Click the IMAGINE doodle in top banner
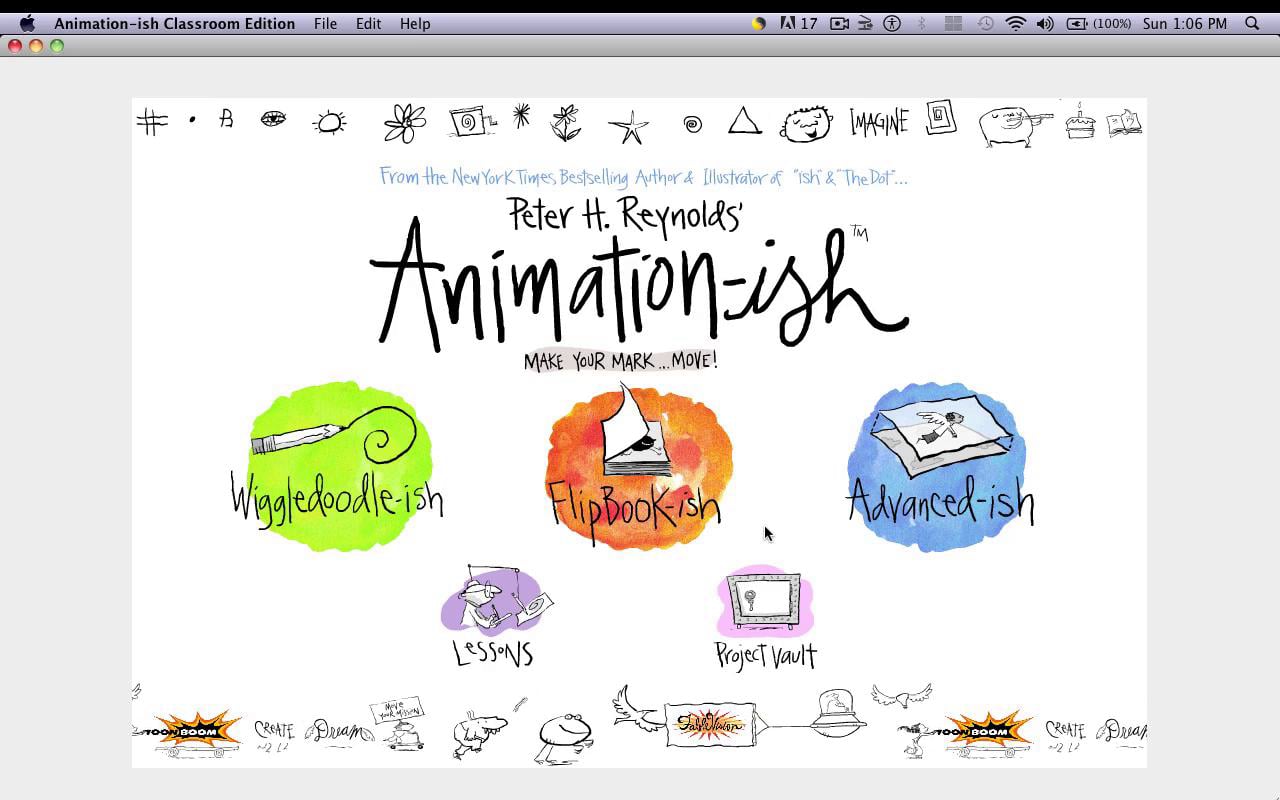 pos(879,122)
